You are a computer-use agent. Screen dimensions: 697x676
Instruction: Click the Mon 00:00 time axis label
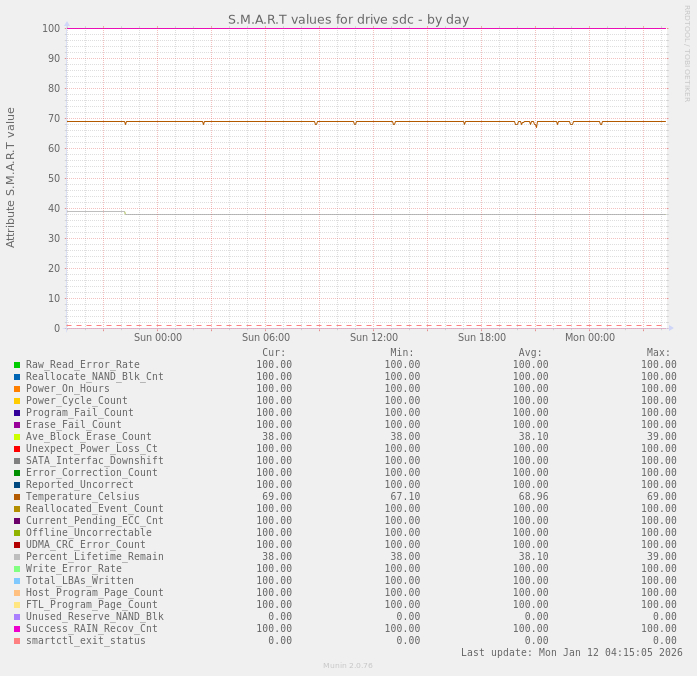coord(590,338)
